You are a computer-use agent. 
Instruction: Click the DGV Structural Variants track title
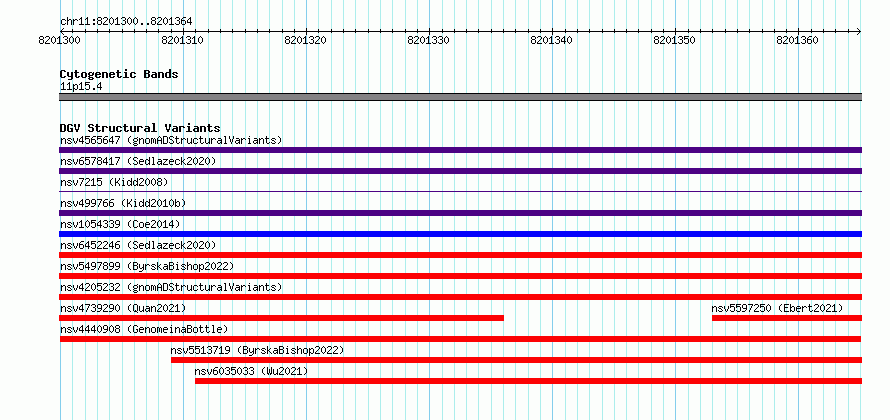point(140,128)
